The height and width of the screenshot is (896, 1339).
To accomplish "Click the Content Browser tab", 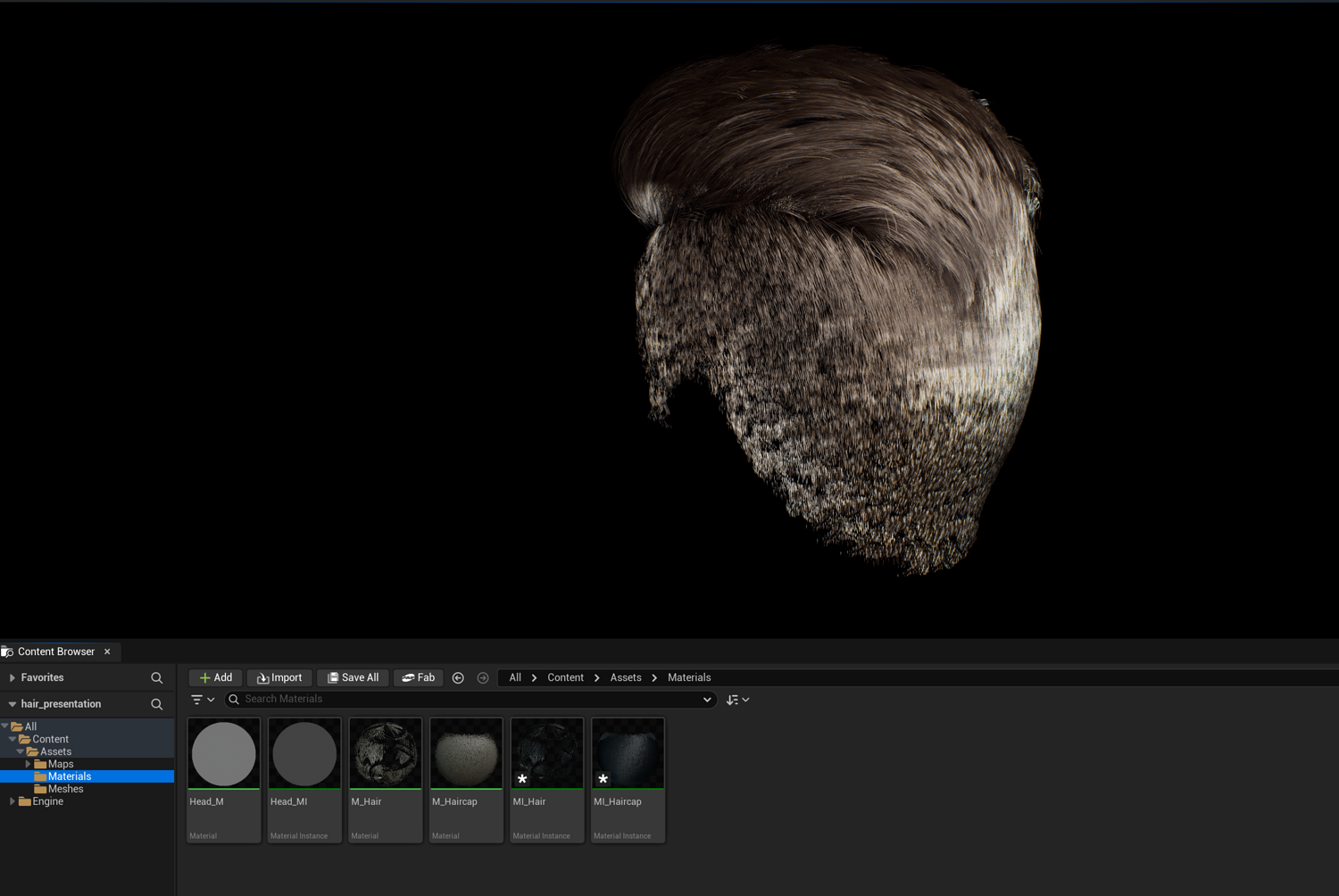I will pyautogui.click(x=55, y=652).
